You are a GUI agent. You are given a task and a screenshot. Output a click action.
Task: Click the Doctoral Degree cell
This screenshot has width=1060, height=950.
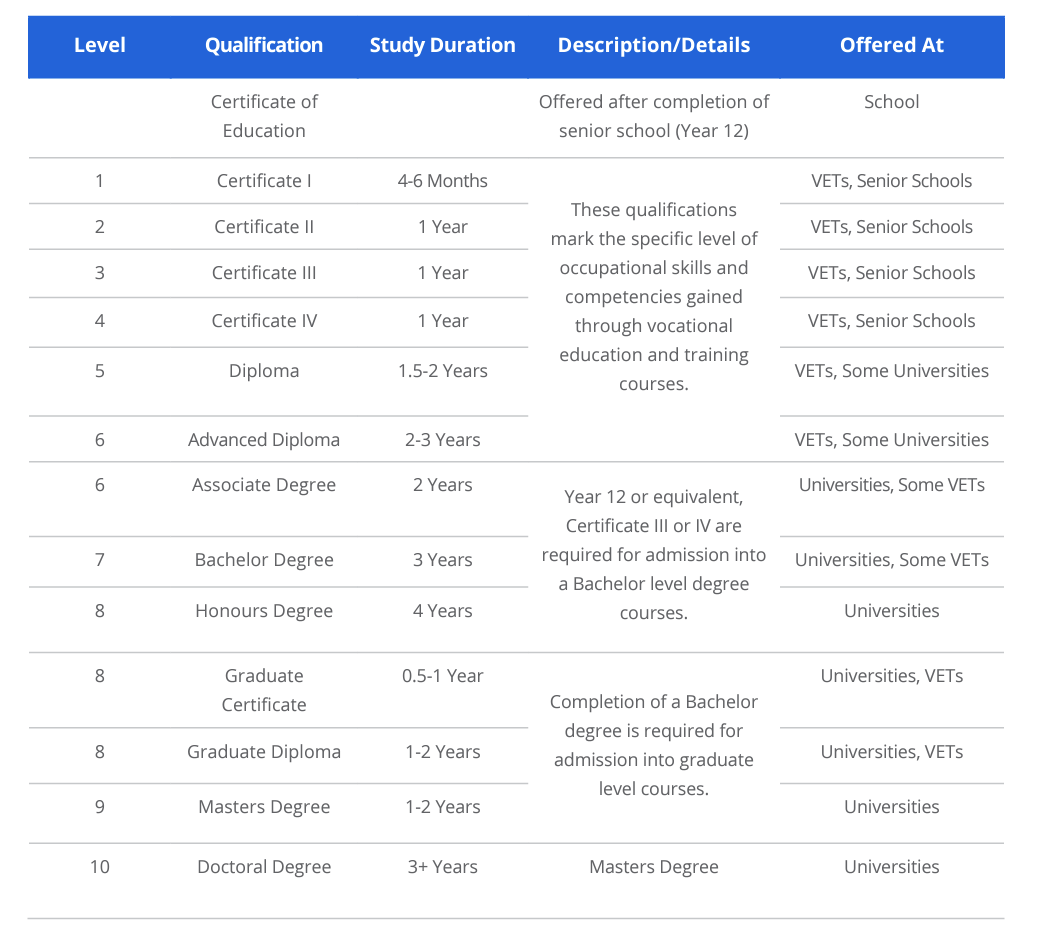click(x=264, y=867)
